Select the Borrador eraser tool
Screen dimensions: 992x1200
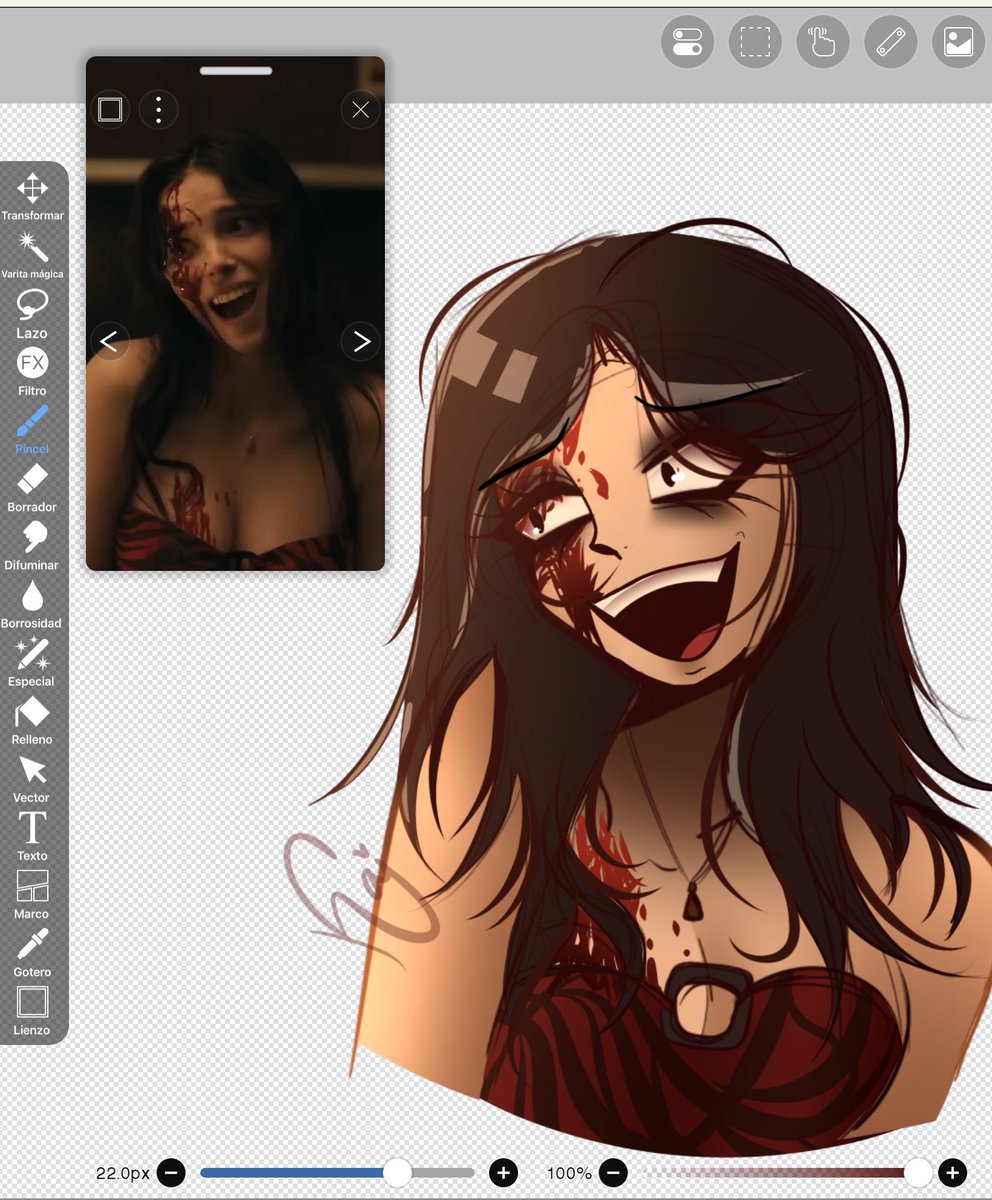coord(32,487)
